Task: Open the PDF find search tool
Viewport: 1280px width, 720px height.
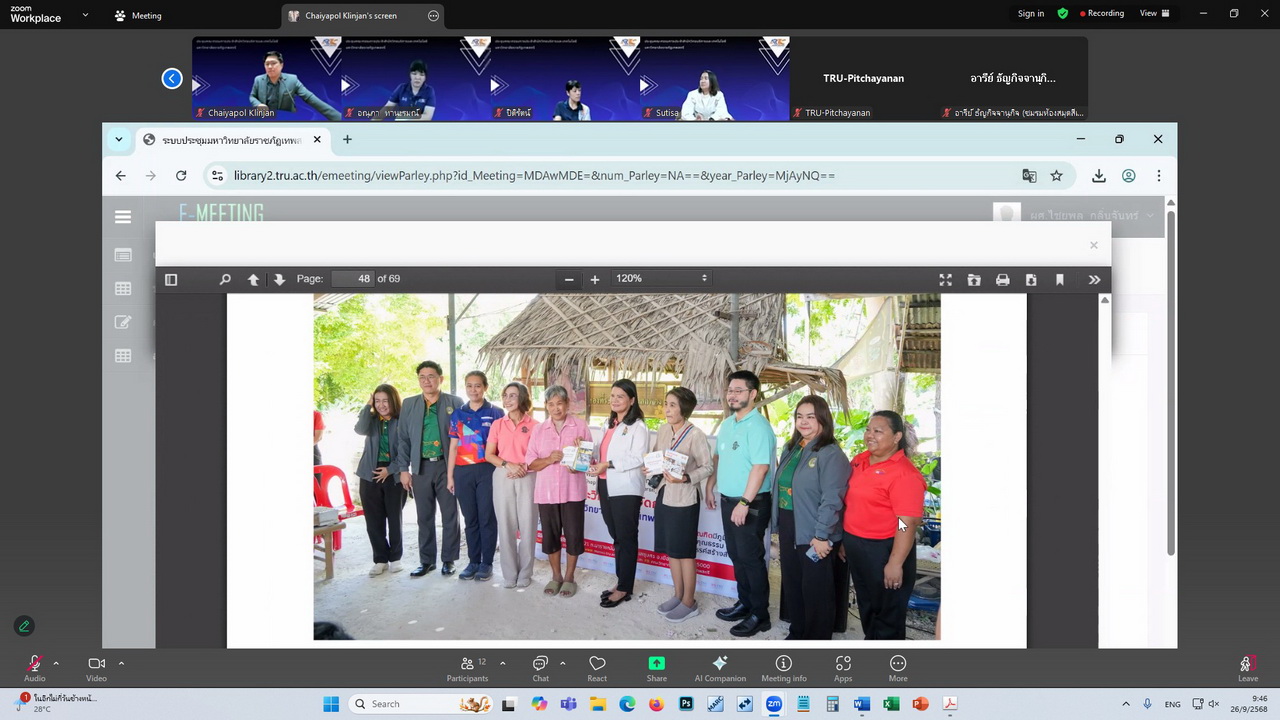Action: [x=225, y=279]
